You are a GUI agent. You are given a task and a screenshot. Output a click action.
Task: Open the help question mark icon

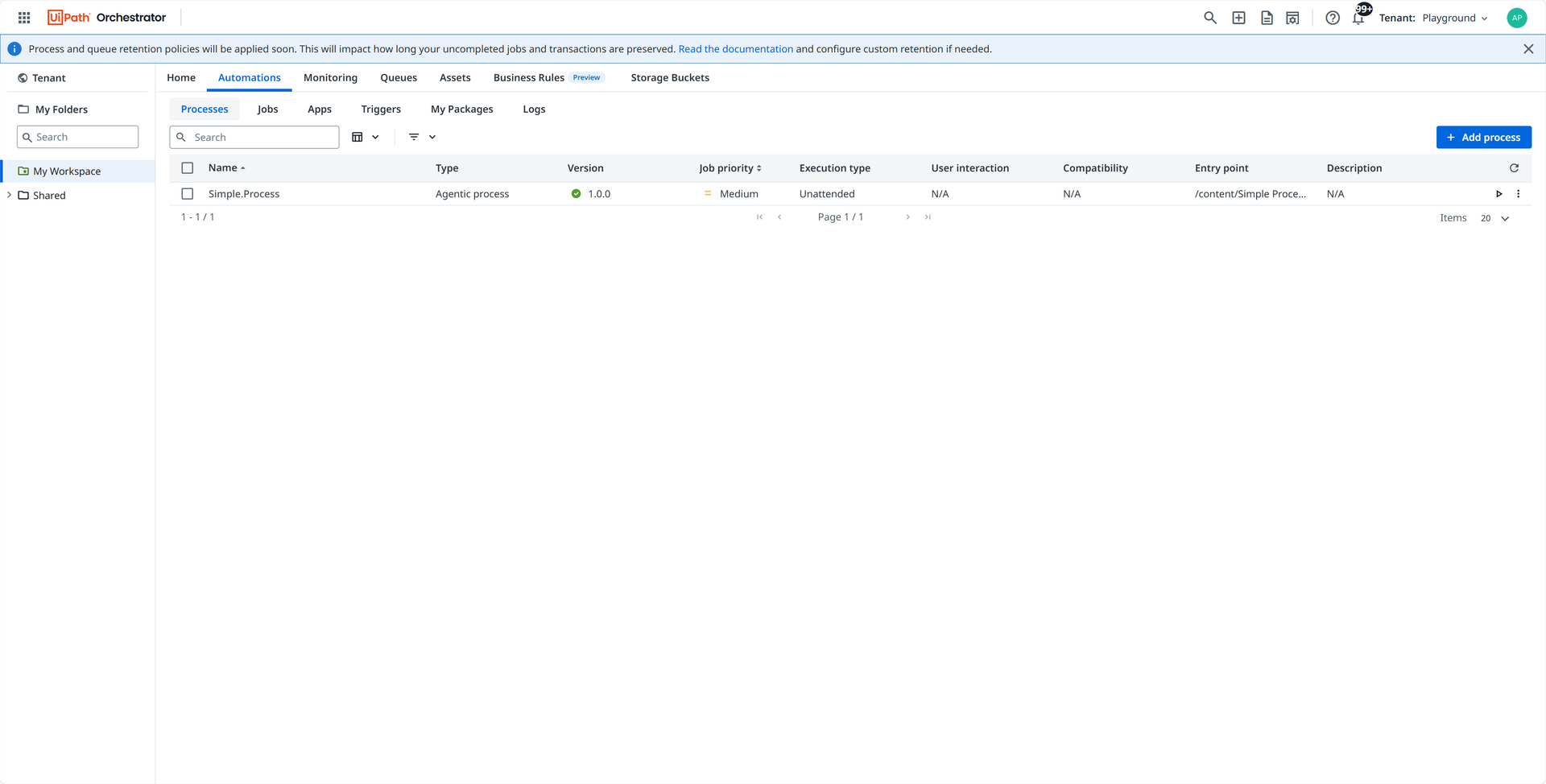(1333, 18)
